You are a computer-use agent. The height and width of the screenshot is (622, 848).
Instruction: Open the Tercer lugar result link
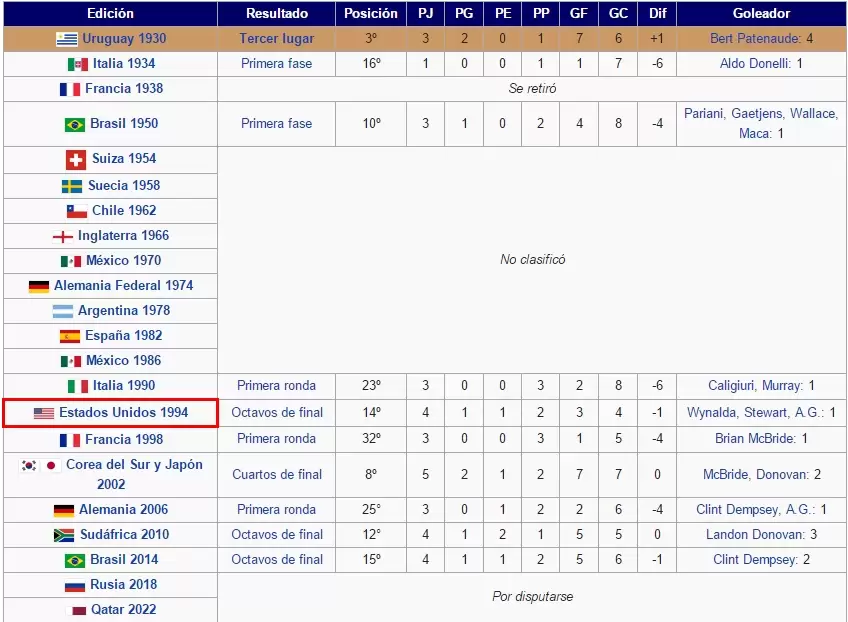point(276,39)
